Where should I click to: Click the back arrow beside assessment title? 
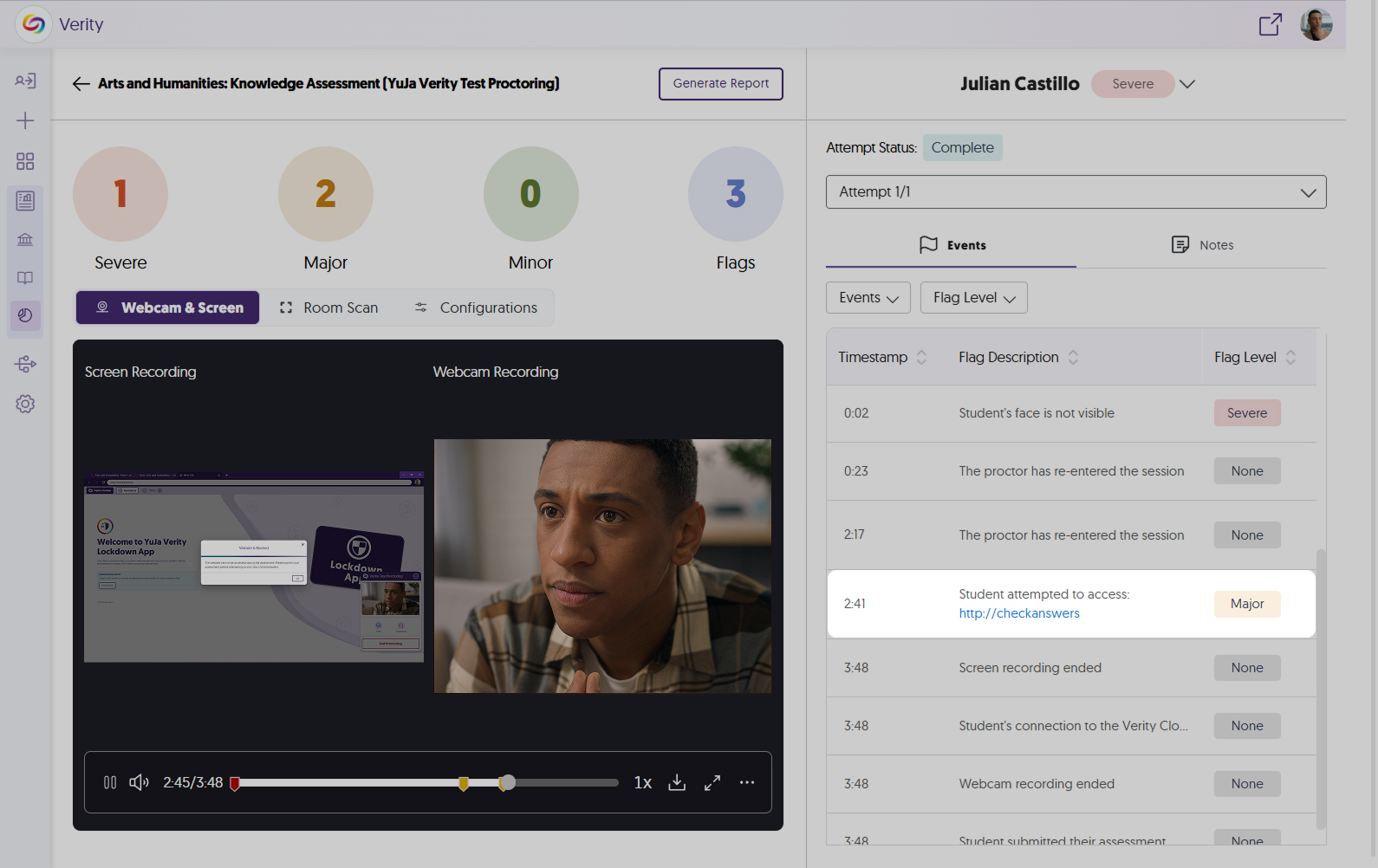[x=81, y=84]
